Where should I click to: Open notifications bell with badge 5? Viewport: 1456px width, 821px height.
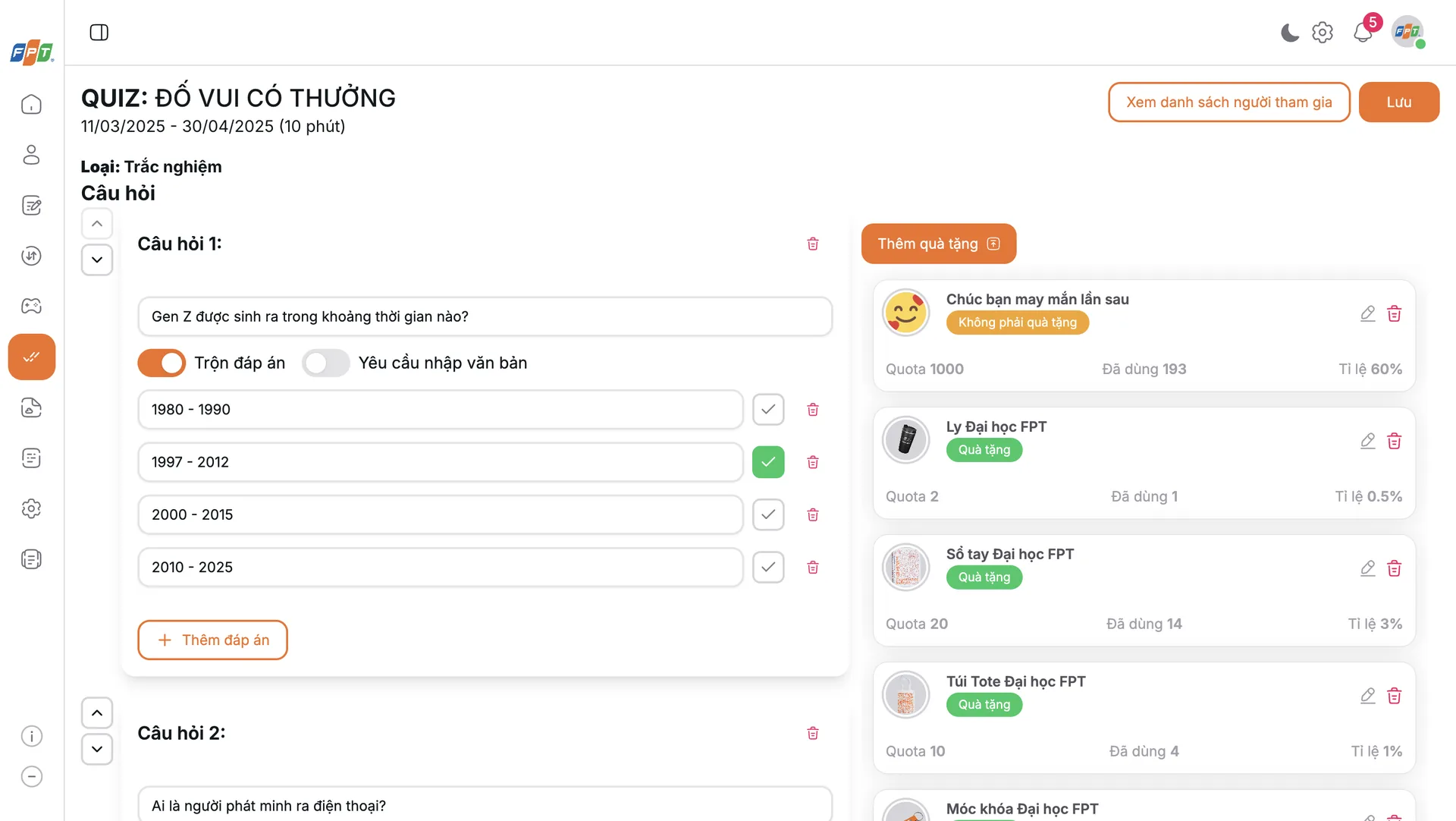(1363, 33)
